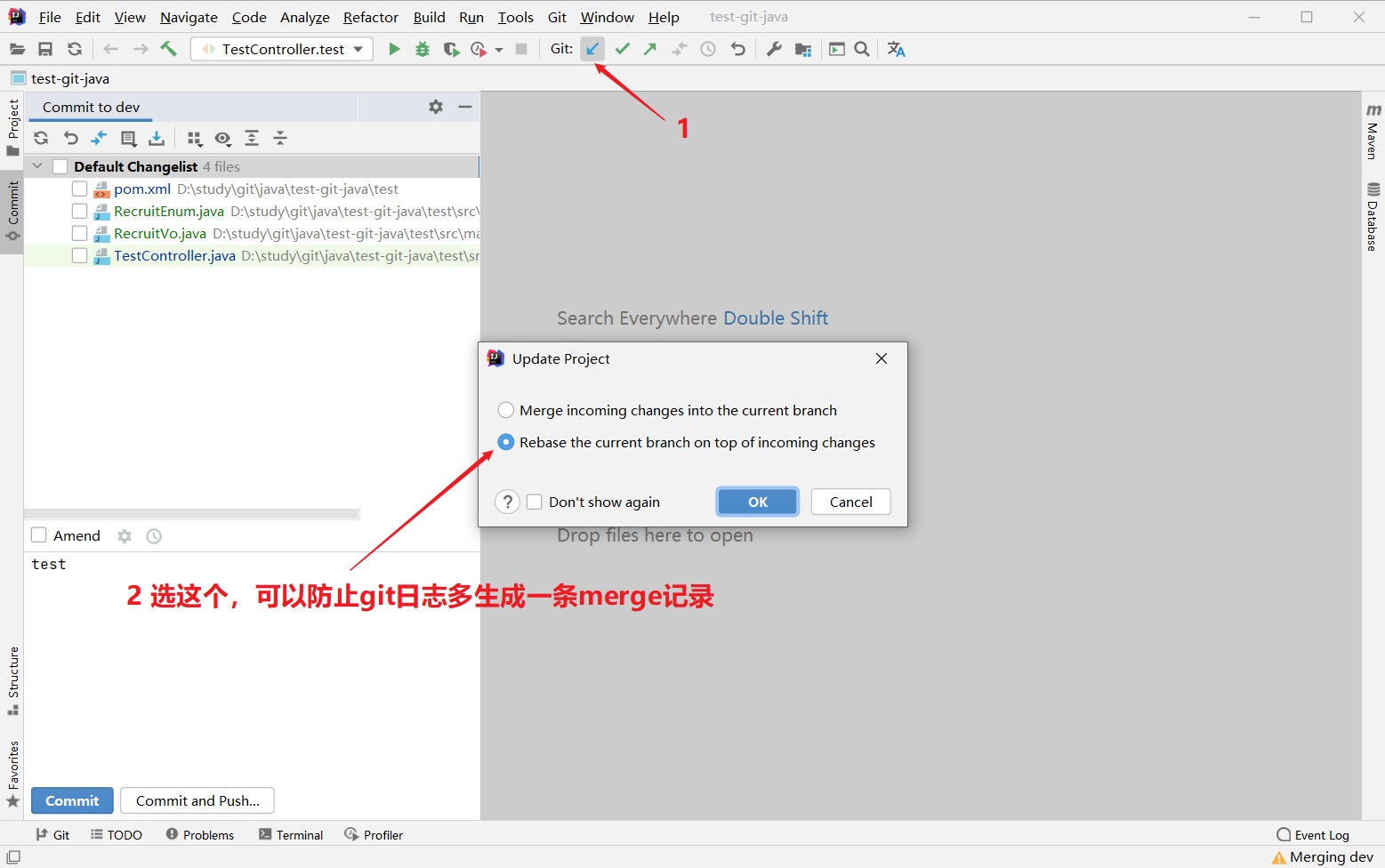Open the Event Log
Screen dimensions: 1385x868
coord(1313,835)
